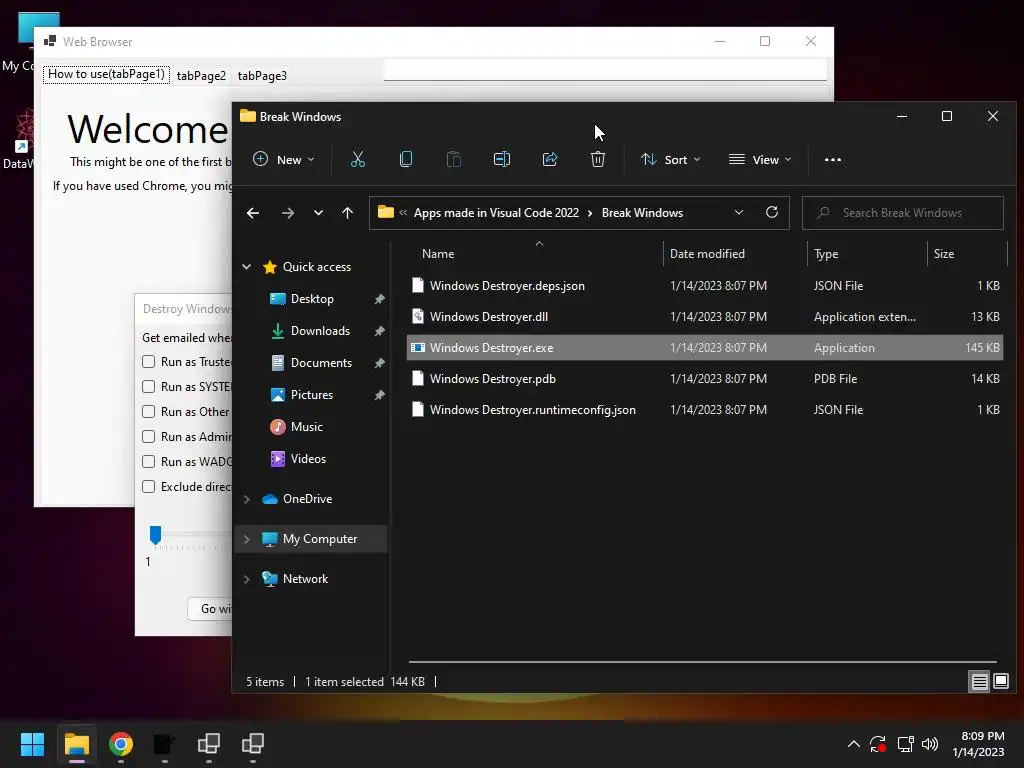
Task: Open the Windows Start menu
Action: (32, 744)
